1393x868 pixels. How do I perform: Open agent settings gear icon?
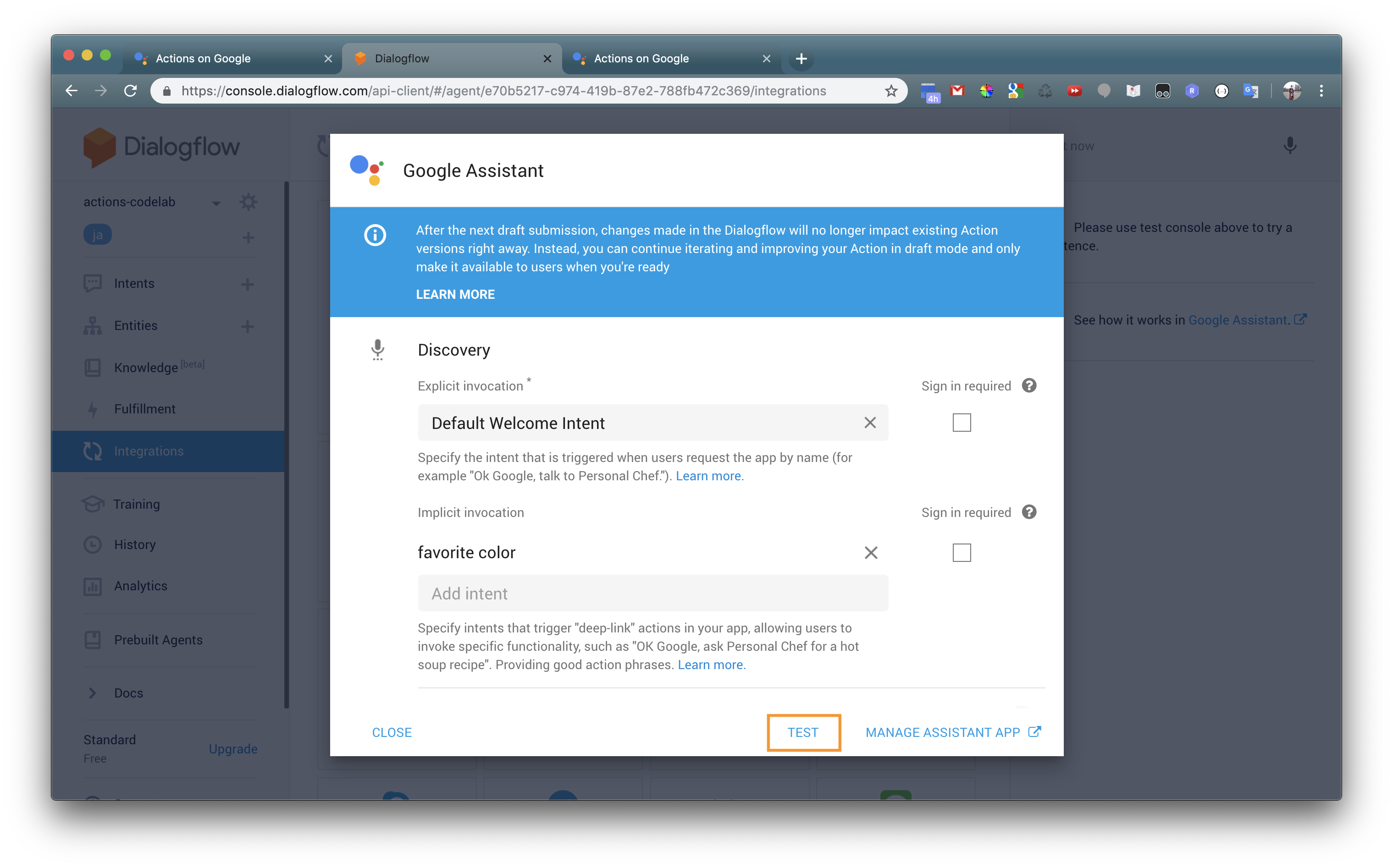point(248,202)
